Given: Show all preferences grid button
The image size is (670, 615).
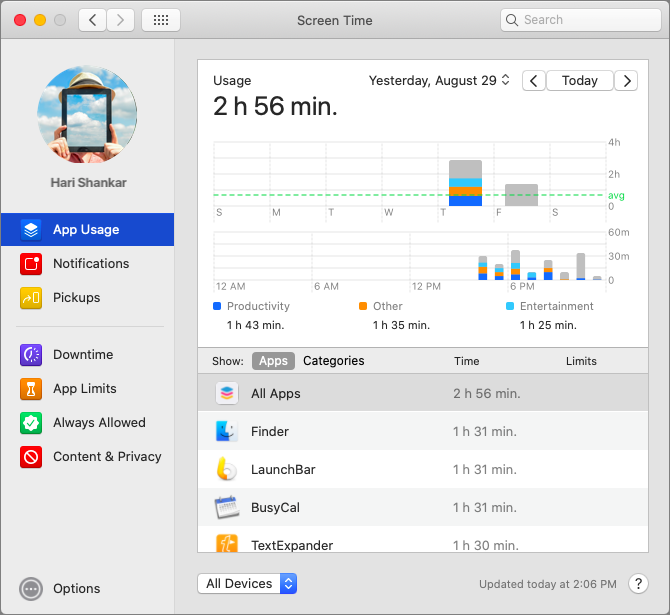Looking at the screenshot, I should pos(161,20).
